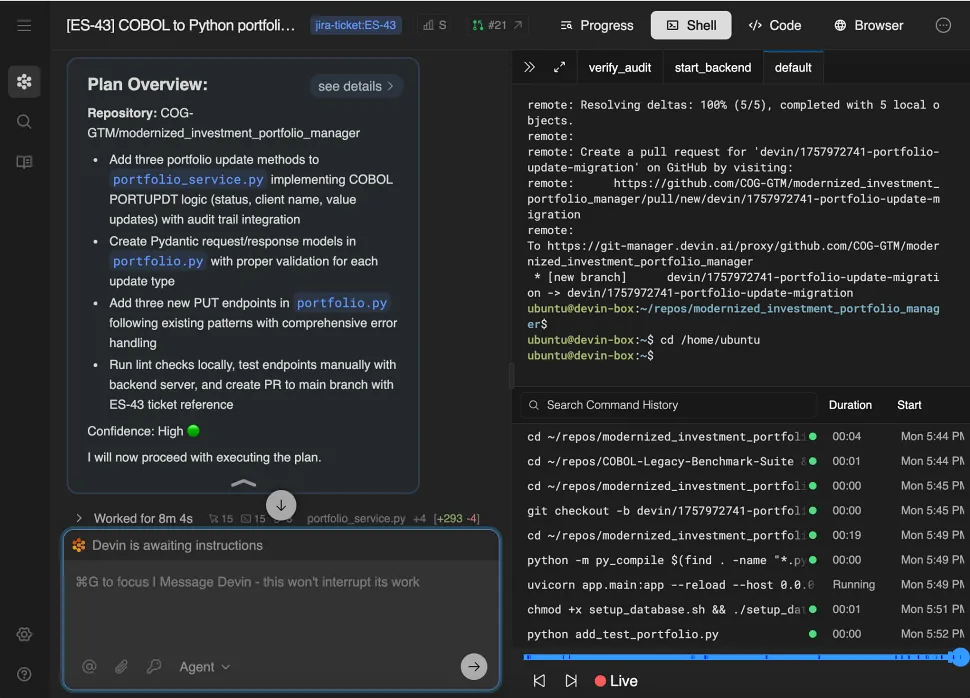Switch to the Progress tab
This screenshot has width=970, height=698.
coord(597,25)
